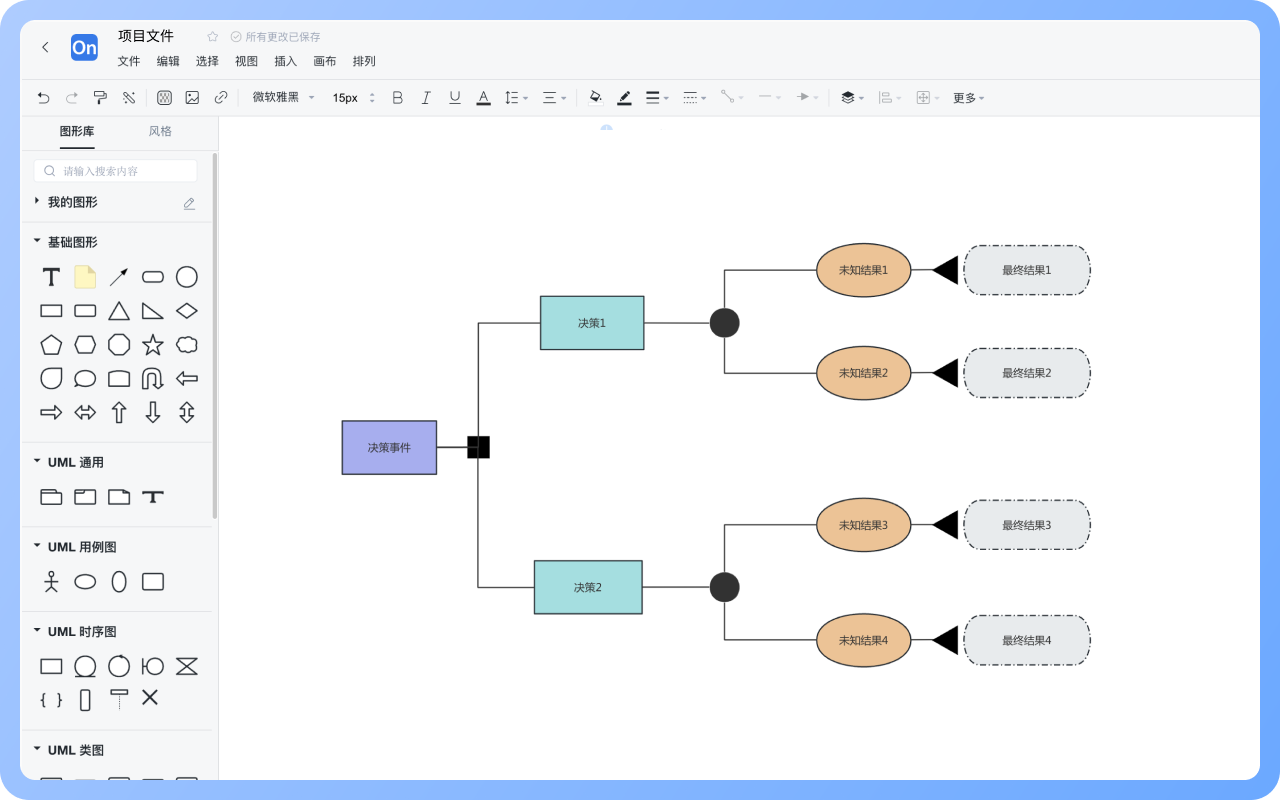Click the insert link icon
Image resolution: width=1280 pixels, height=800 pixels.
pos(221,98)
